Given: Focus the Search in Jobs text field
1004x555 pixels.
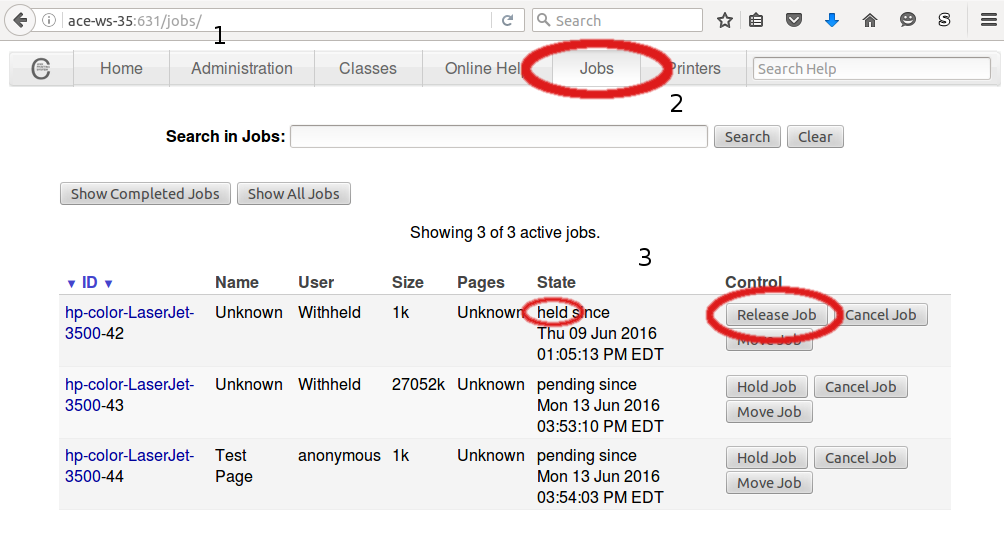Looking at the screenshot, I should 498,137.
